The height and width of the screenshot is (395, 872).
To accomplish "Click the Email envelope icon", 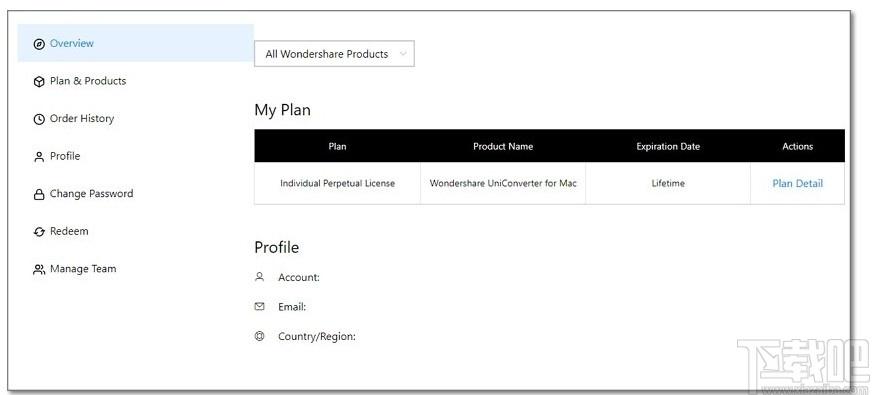I will [x=259, y=307].
